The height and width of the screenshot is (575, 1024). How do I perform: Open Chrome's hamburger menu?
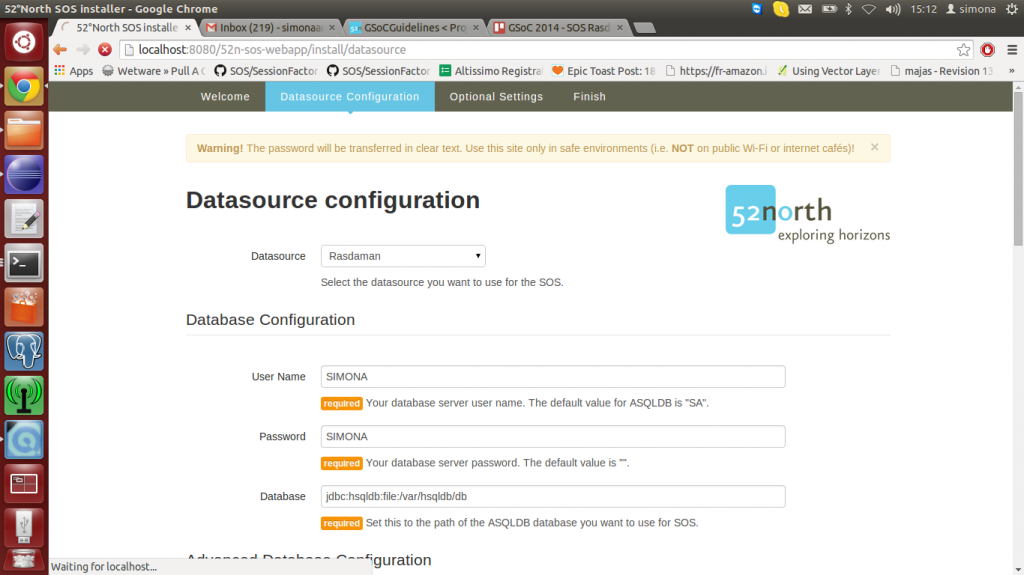1012,50
